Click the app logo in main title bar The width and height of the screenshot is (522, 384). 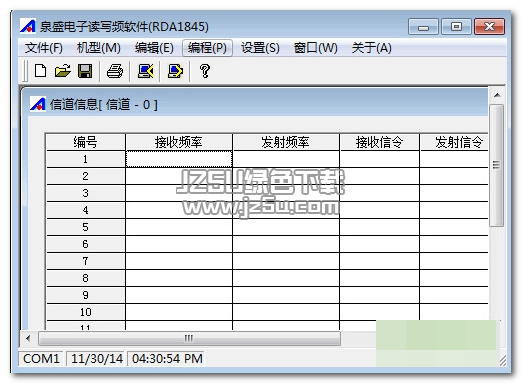click(28, 26)
